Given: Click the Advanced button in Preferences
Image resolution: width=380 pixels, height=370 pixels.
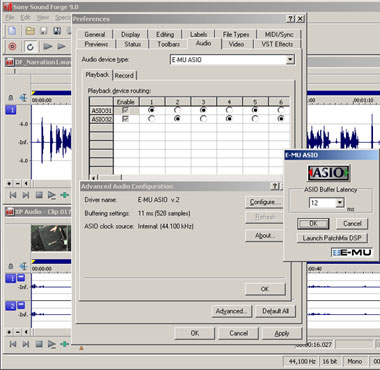Looking at the screenshot, I should tap(232, 311).
